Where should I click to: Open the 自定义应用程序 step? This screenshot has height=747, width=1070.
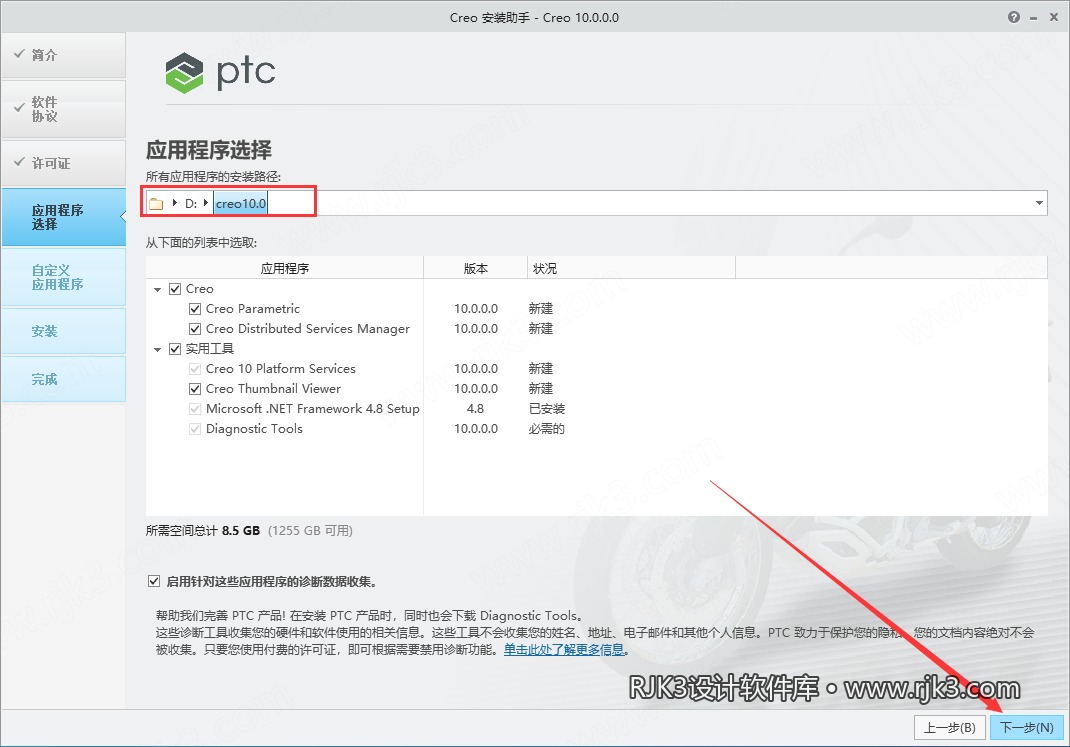pos(63,277)
